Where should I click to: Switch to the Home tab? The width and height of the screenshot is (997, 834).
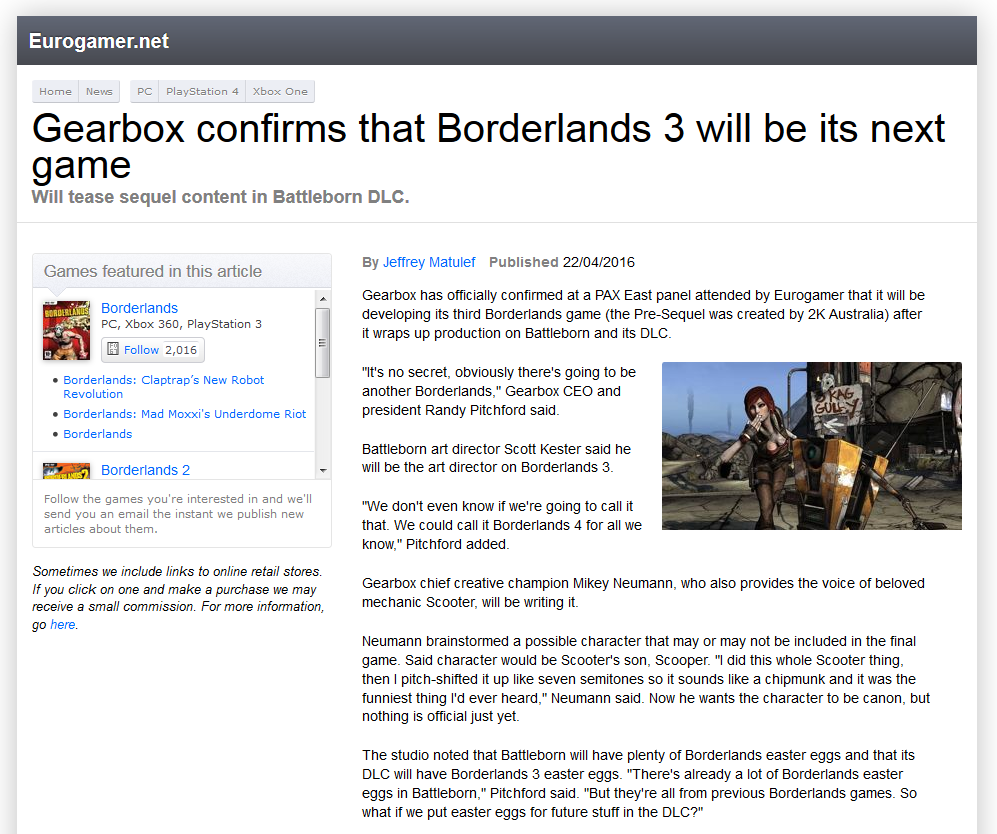55,91
